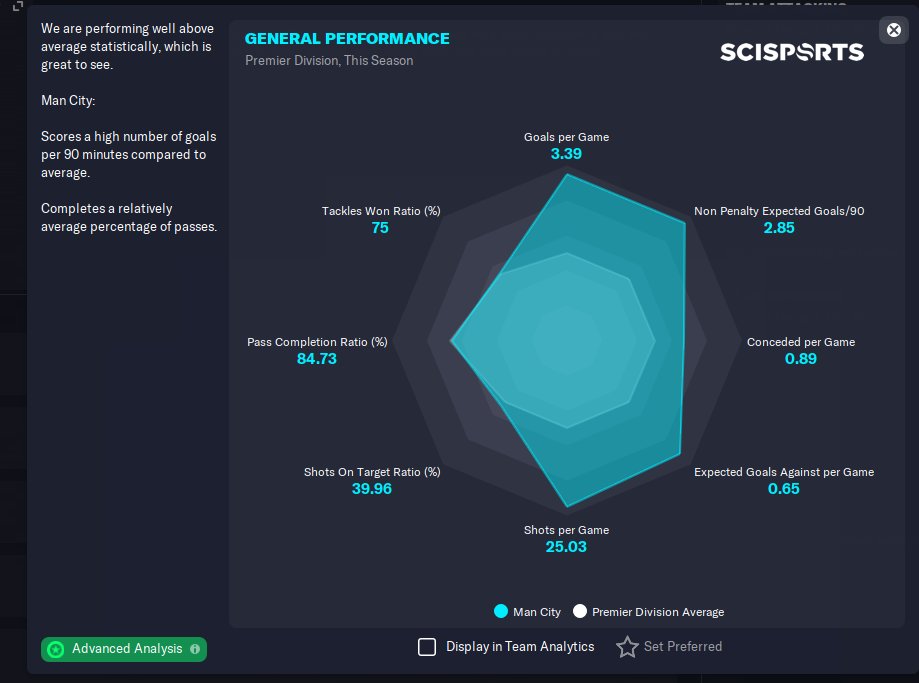Close the General Performance dialog

coord(894,30)
